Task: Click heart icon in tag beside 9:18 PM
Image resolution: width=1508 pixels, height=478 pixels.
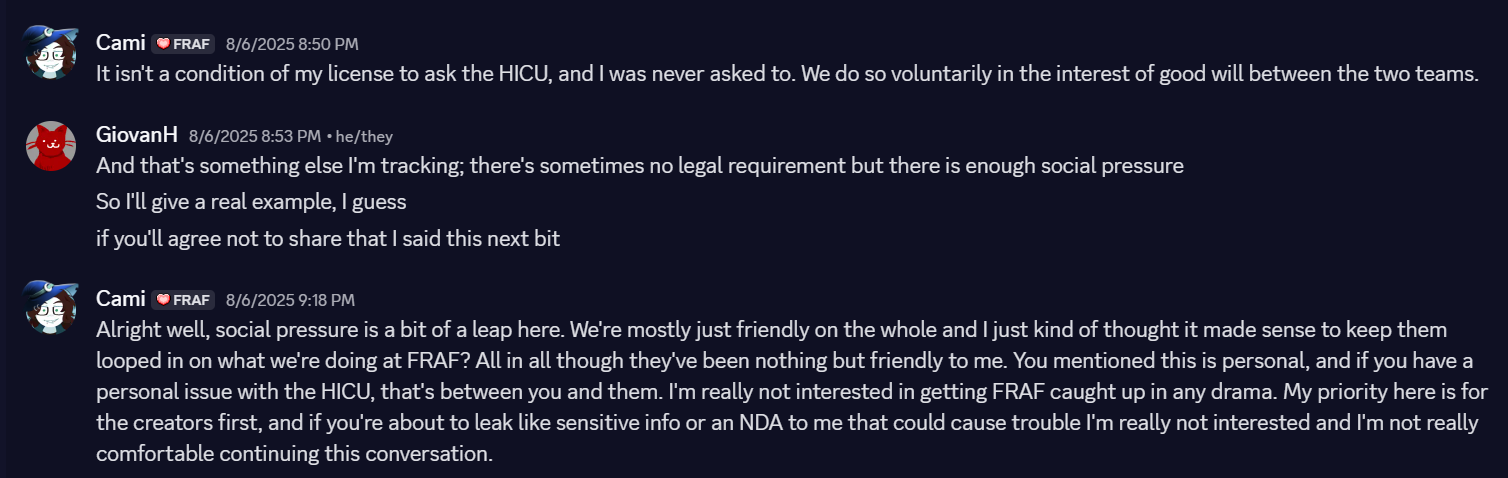Action: point(163,300)
